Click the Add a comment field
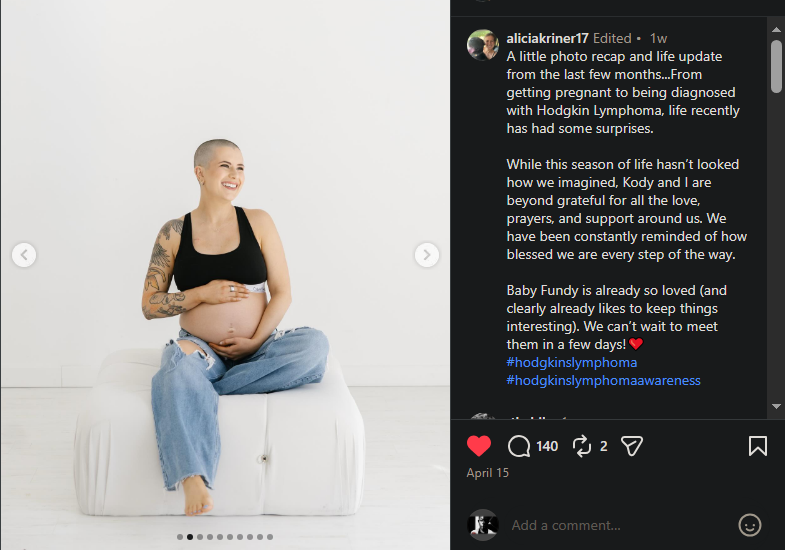The width and height of the screenshot is (785, 550). coord(619,525)
